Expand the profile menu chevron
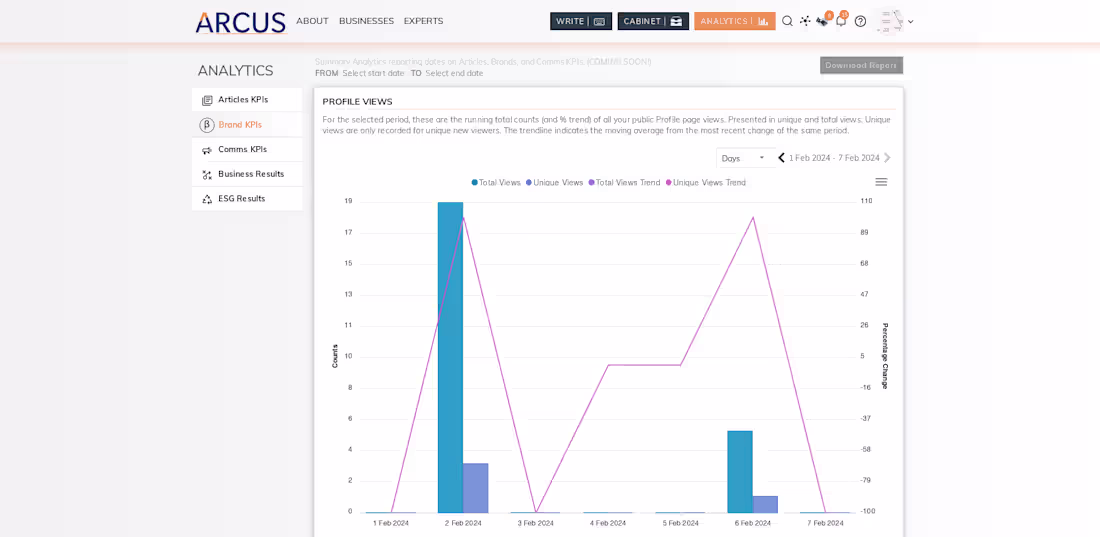This screenshot has height=537, width=1100. (x=911, y=22)
